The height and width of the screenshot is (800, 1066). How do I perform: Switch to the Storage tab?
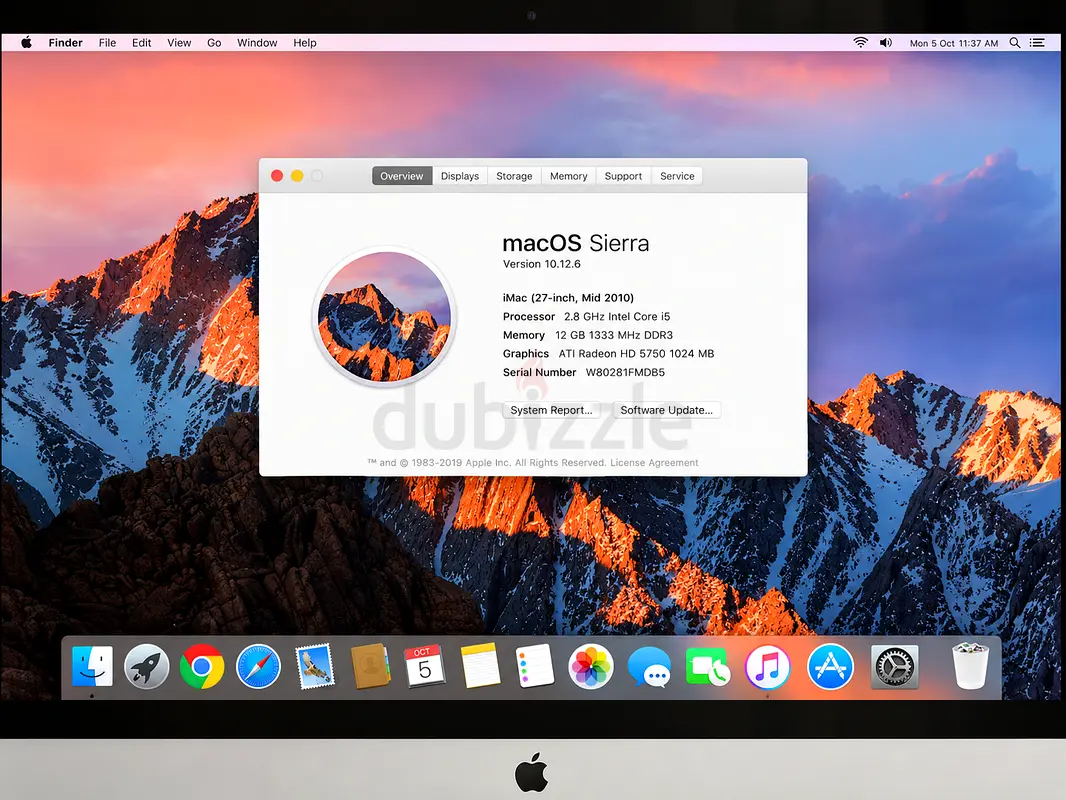[x=514, y=176]
